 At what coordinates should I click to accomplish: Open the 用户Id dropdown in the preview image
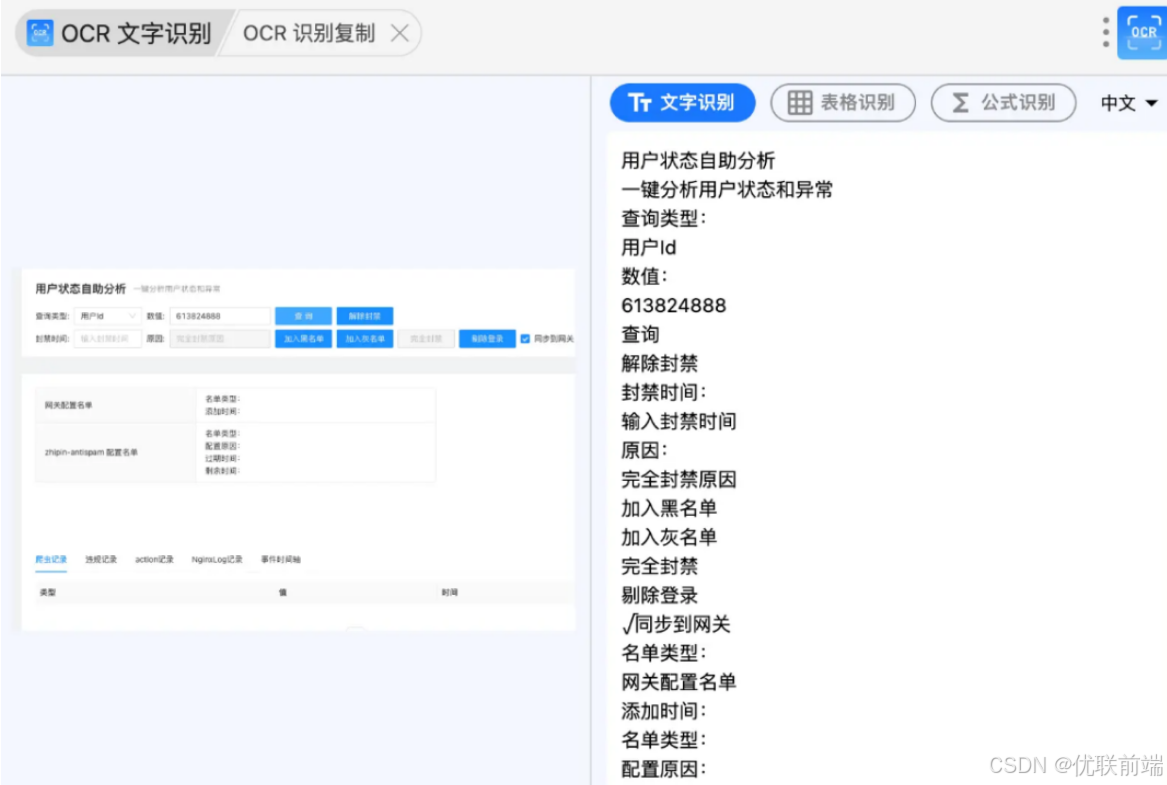pyautogui.click(x=108, y=316)
